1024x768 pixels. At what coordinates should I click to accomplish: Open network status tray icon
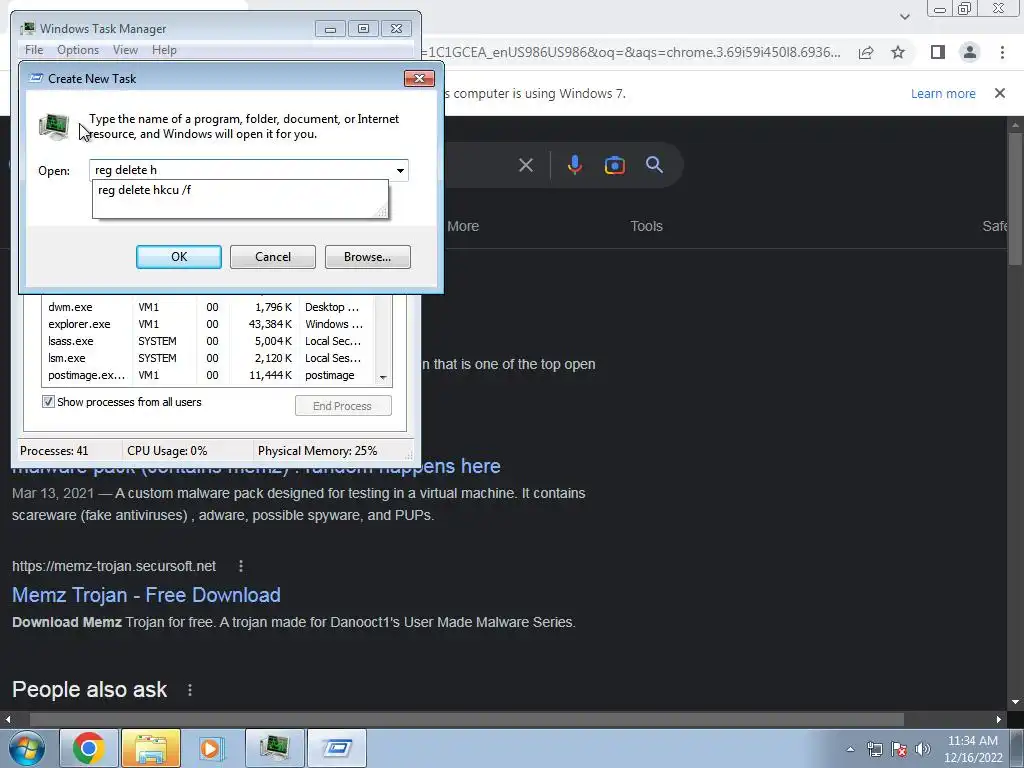click(x=874, y=750)
